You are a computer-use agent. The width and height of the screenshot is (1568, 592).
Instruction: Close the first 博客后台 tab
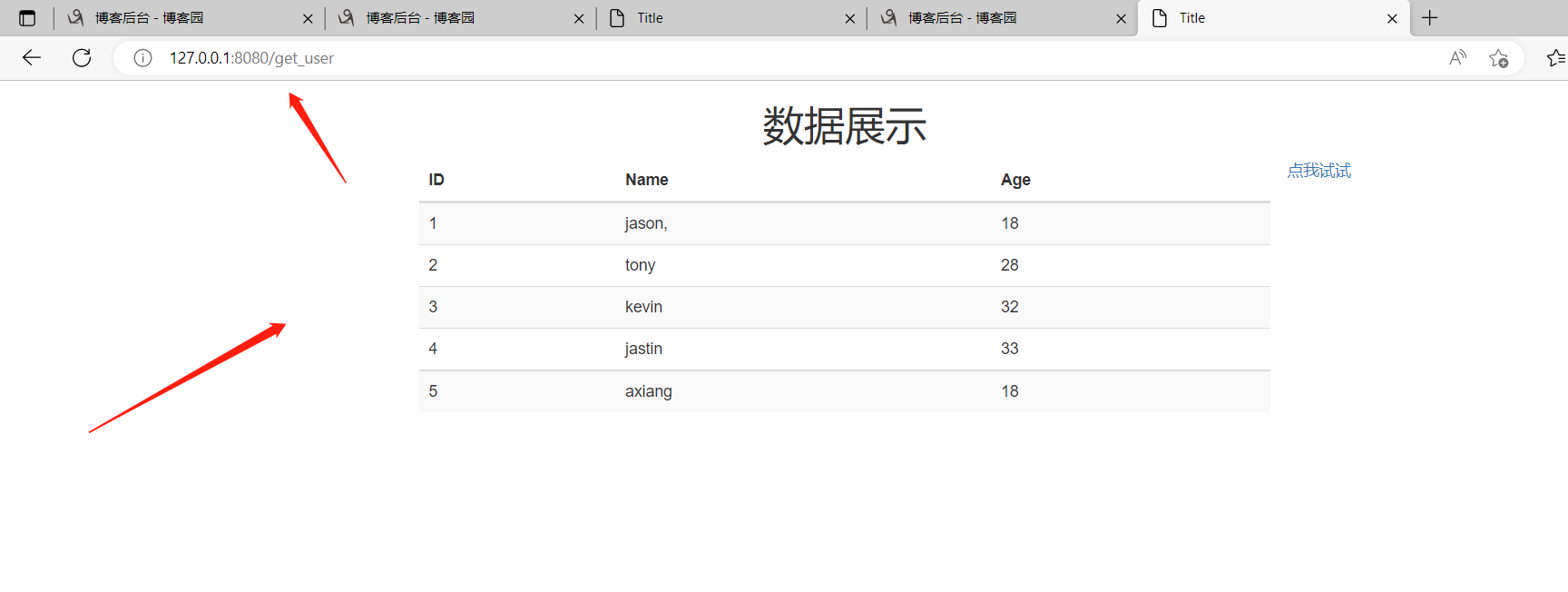coord(308,18)
